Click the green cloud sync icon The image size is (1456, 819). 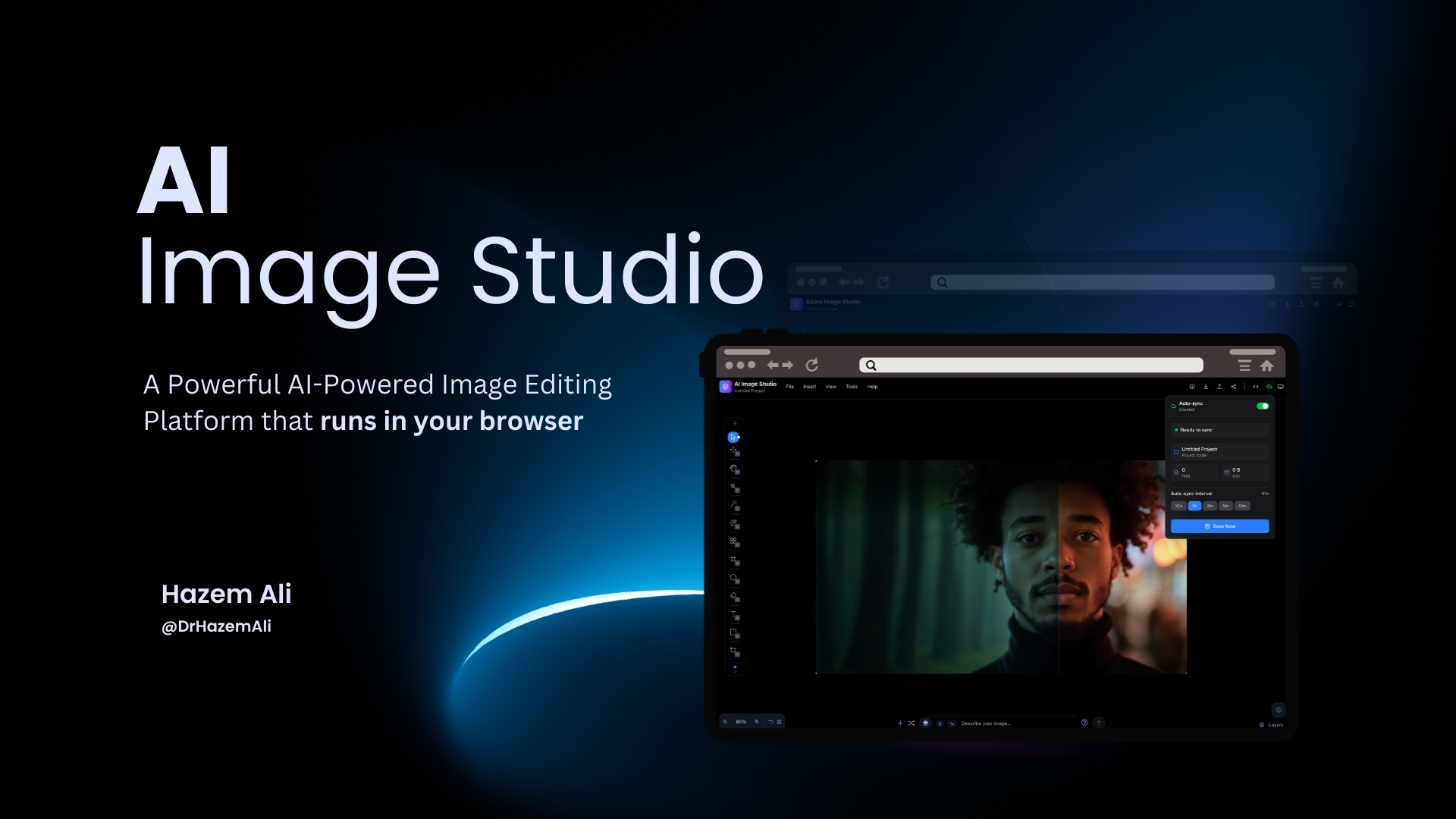(1269, 387)
